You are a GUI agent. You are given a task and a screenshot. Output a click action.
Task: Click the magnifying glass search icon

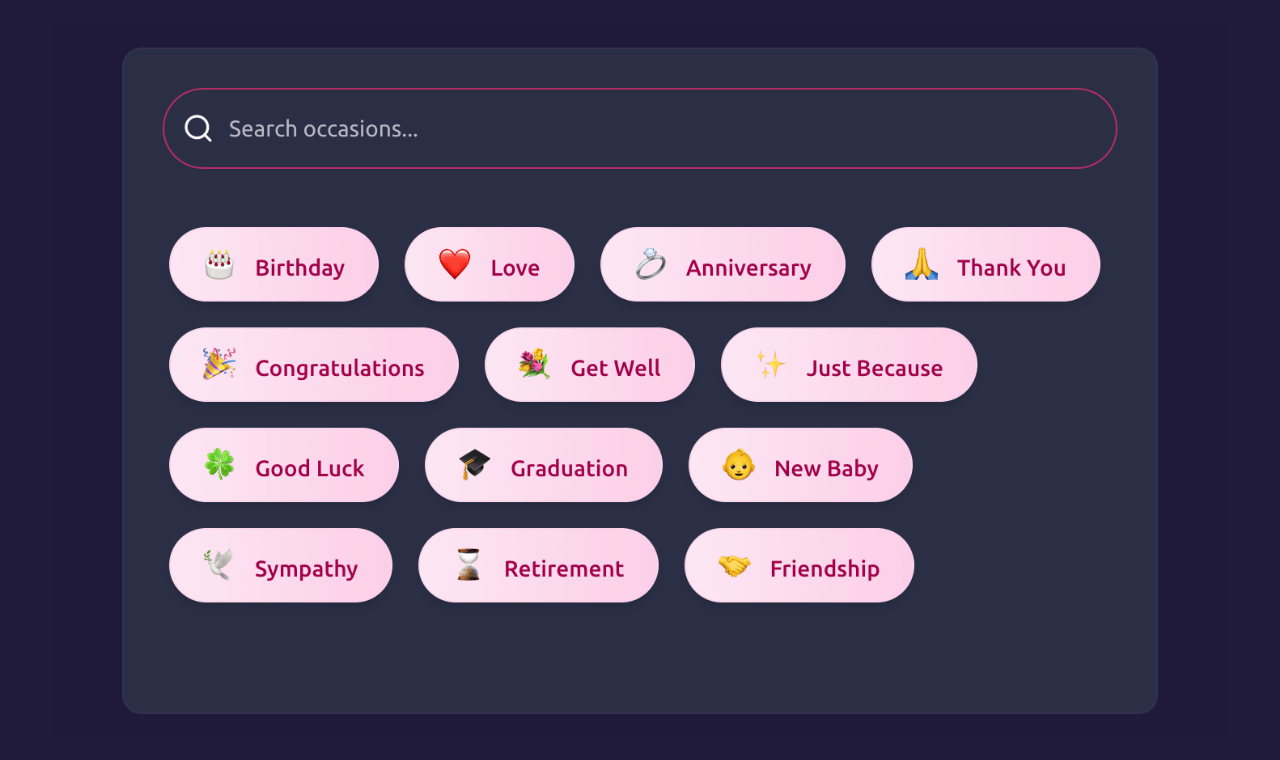pos(198,128)
